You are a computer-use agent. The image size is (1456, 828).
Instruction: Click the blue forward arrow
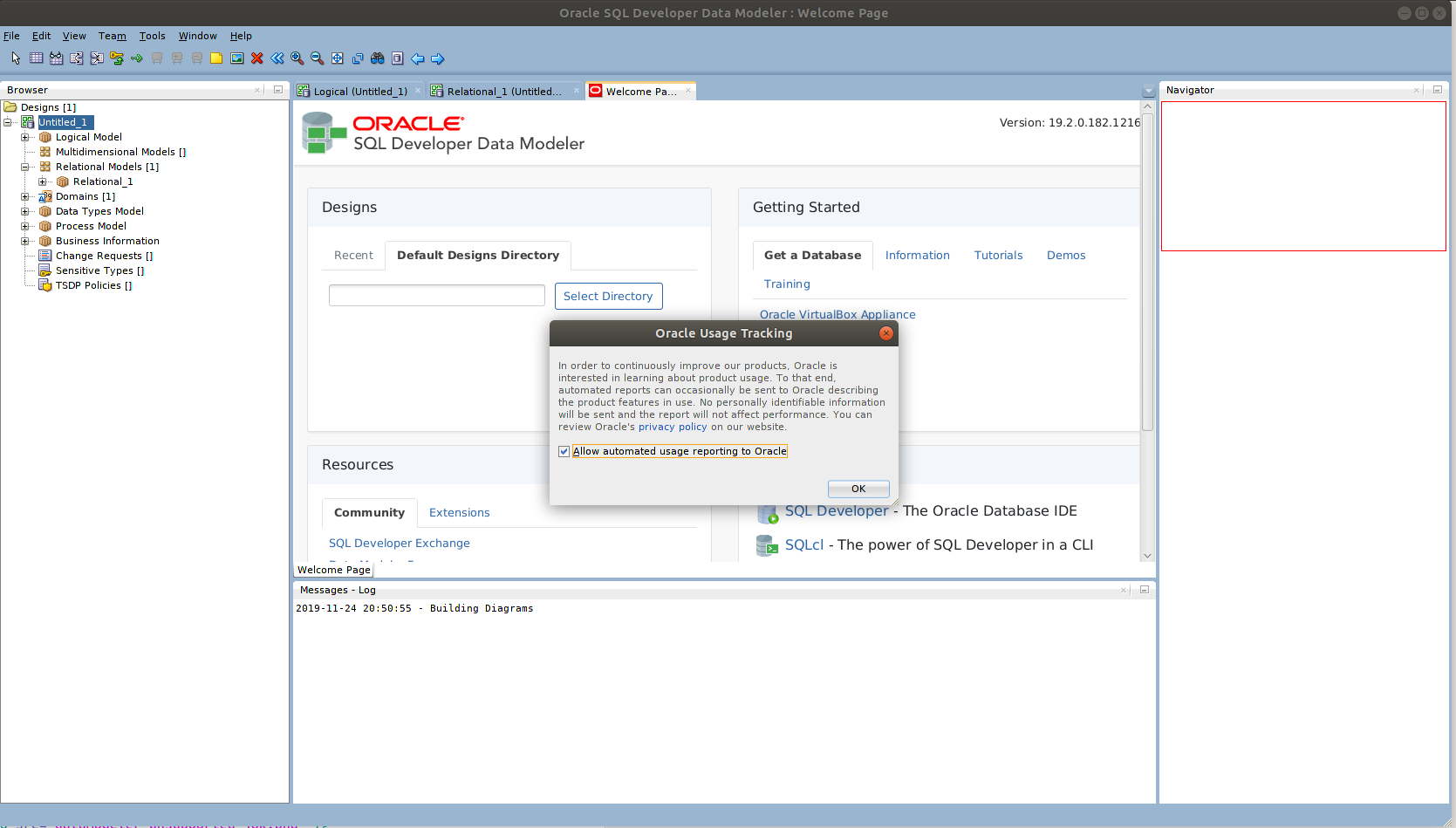click(437, 58)
